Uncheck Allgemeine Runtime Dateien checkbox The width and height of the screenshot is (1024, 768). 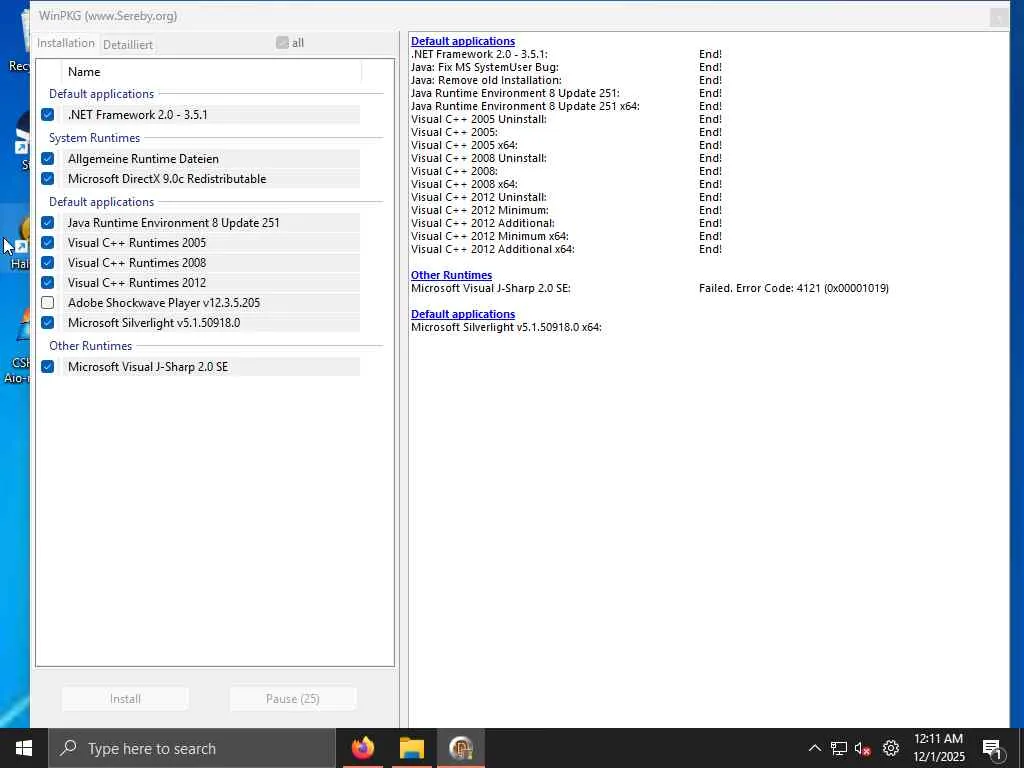(48, 159)
